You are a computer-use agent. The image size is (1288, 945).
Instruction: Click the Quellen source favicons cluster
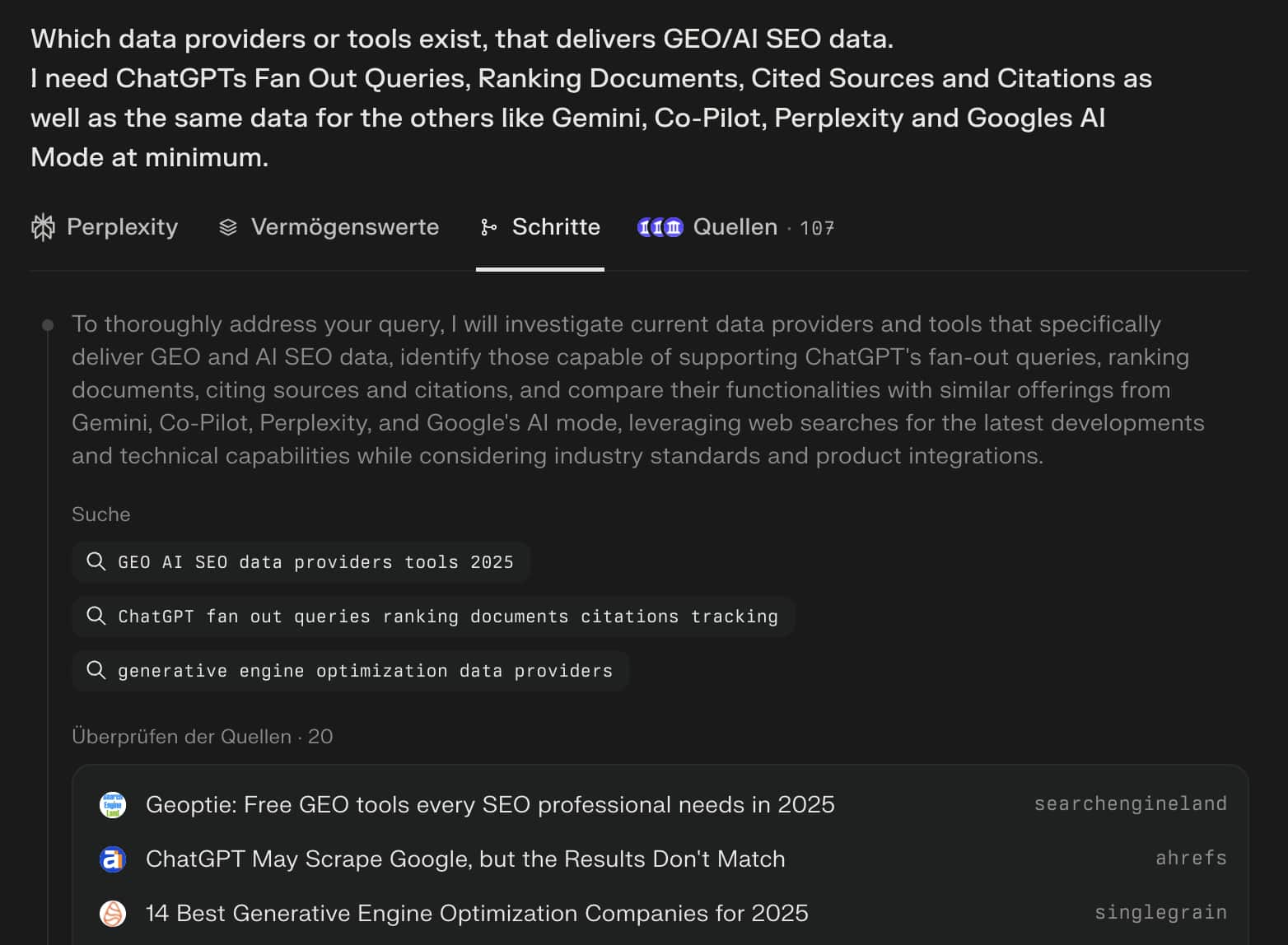tap(660, 227)
